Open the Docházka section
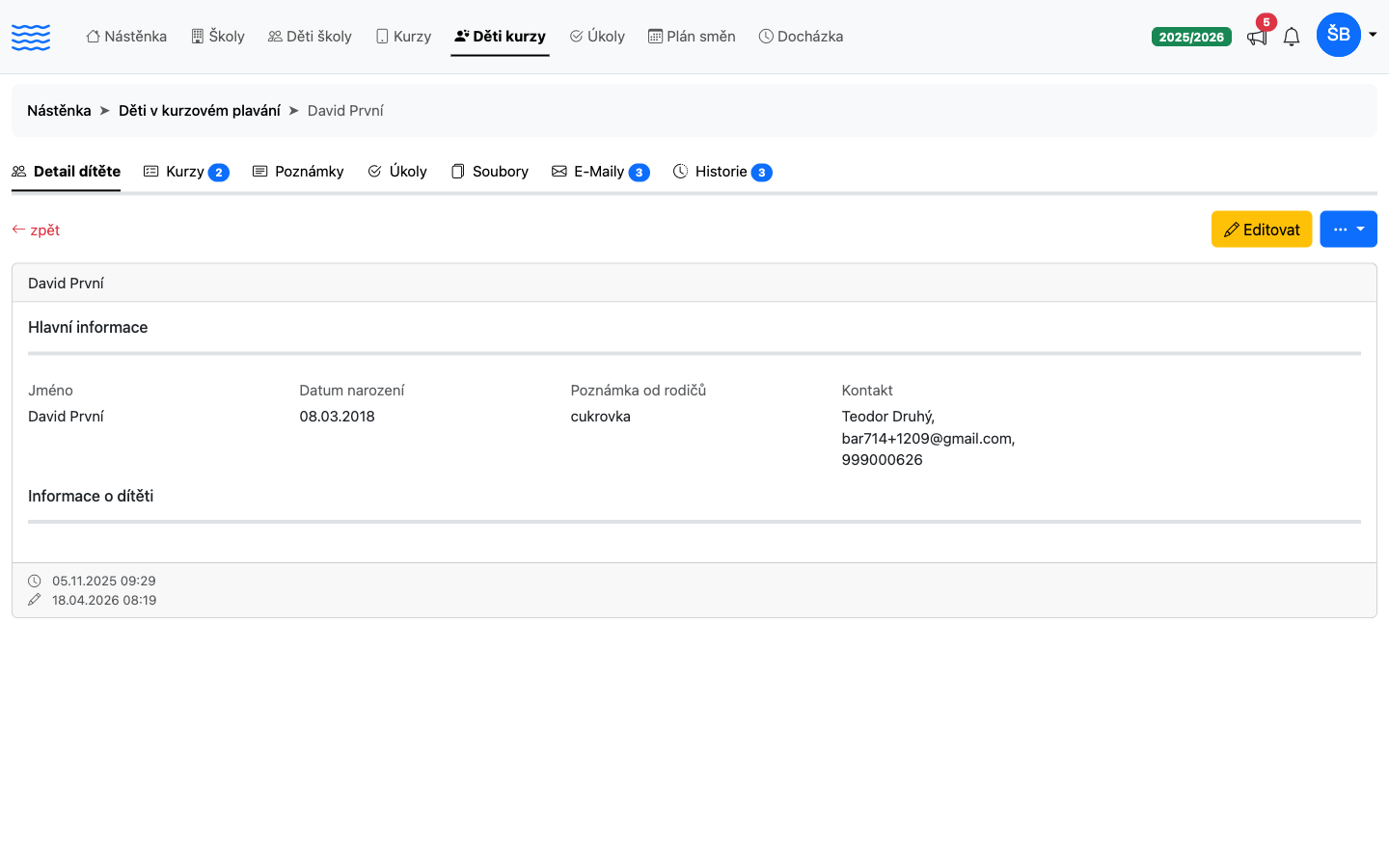1389x868 pixels. (801, 37)
